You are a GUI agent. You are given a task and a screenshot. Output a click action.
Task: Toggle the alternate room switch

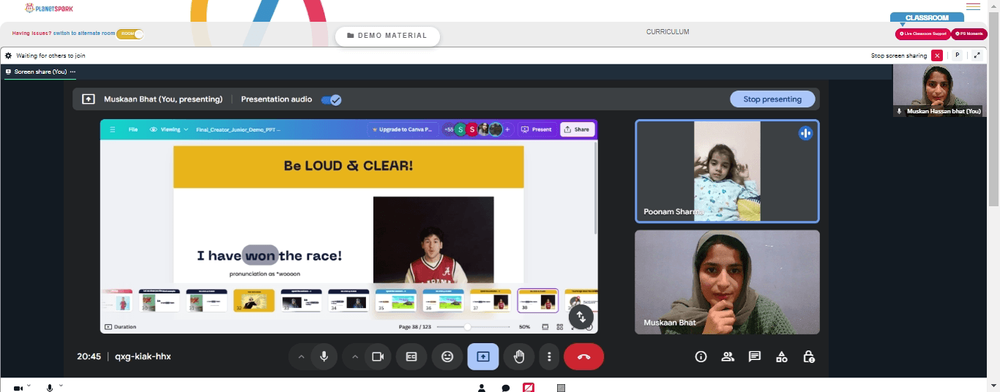tap(129, 34)
